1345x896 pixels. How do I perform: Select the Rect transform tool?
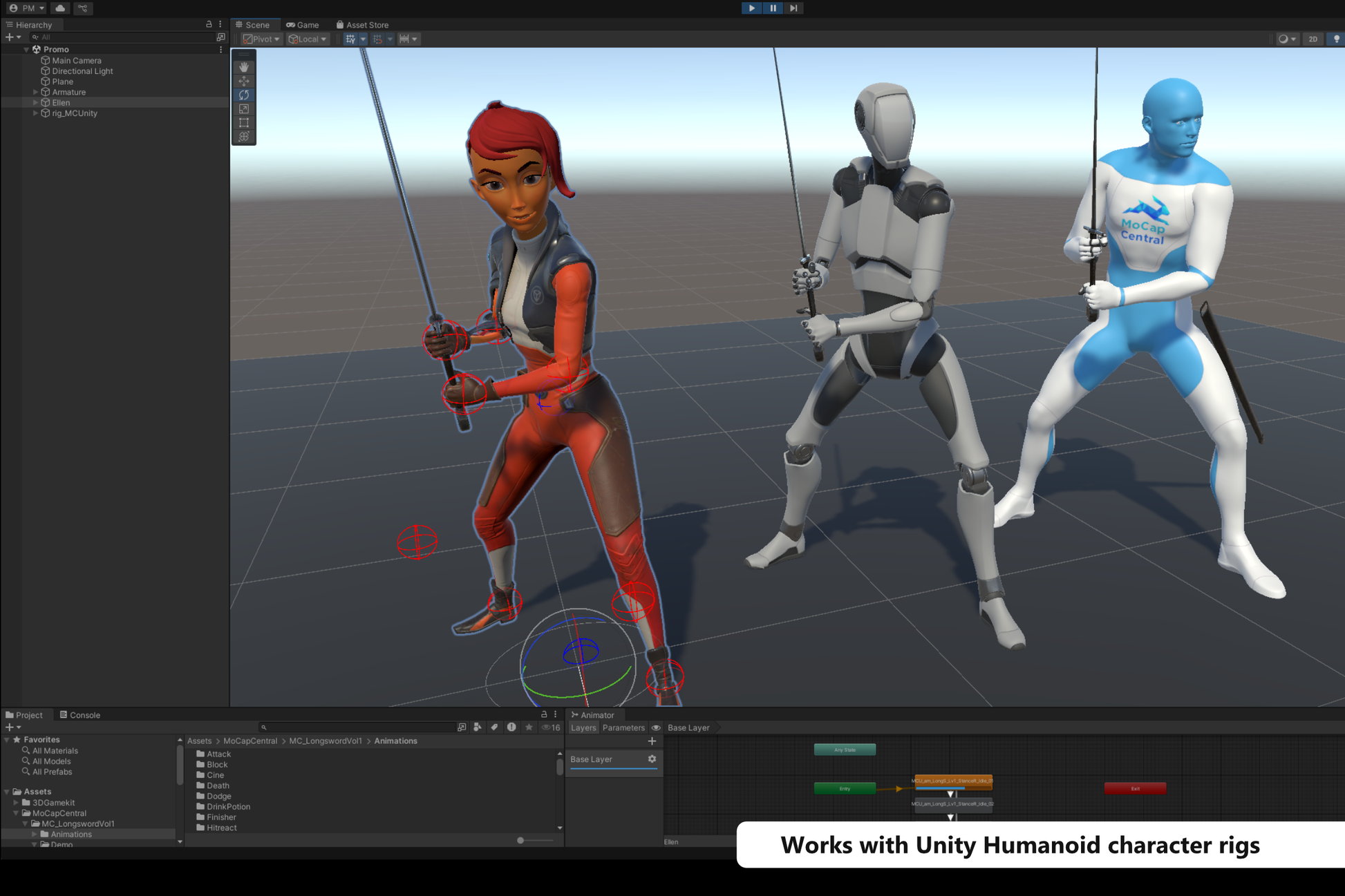[x=244, y=123]
